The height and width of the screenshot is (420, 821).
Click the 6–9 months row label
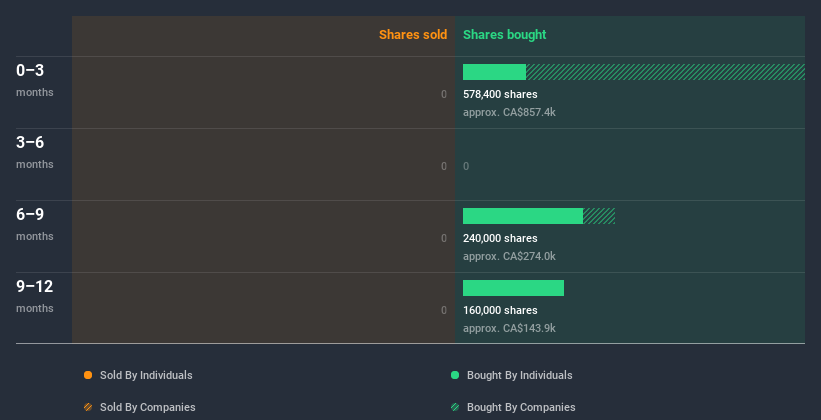coord(35,224)
